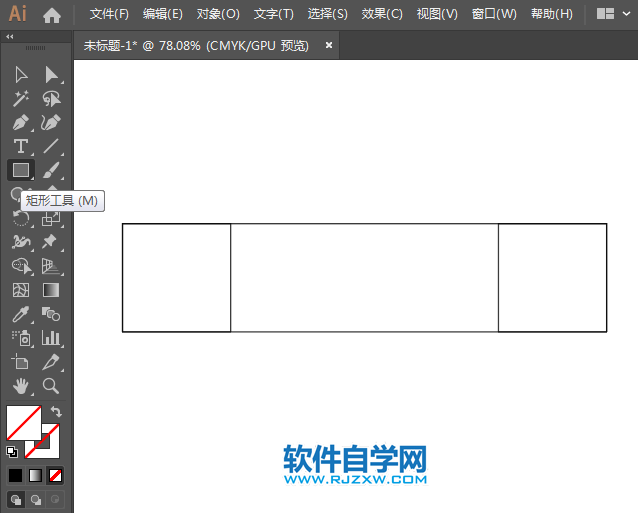Select the Shape Builder tool
Viewport: 638px width, 513px height.
pos(22,266)
